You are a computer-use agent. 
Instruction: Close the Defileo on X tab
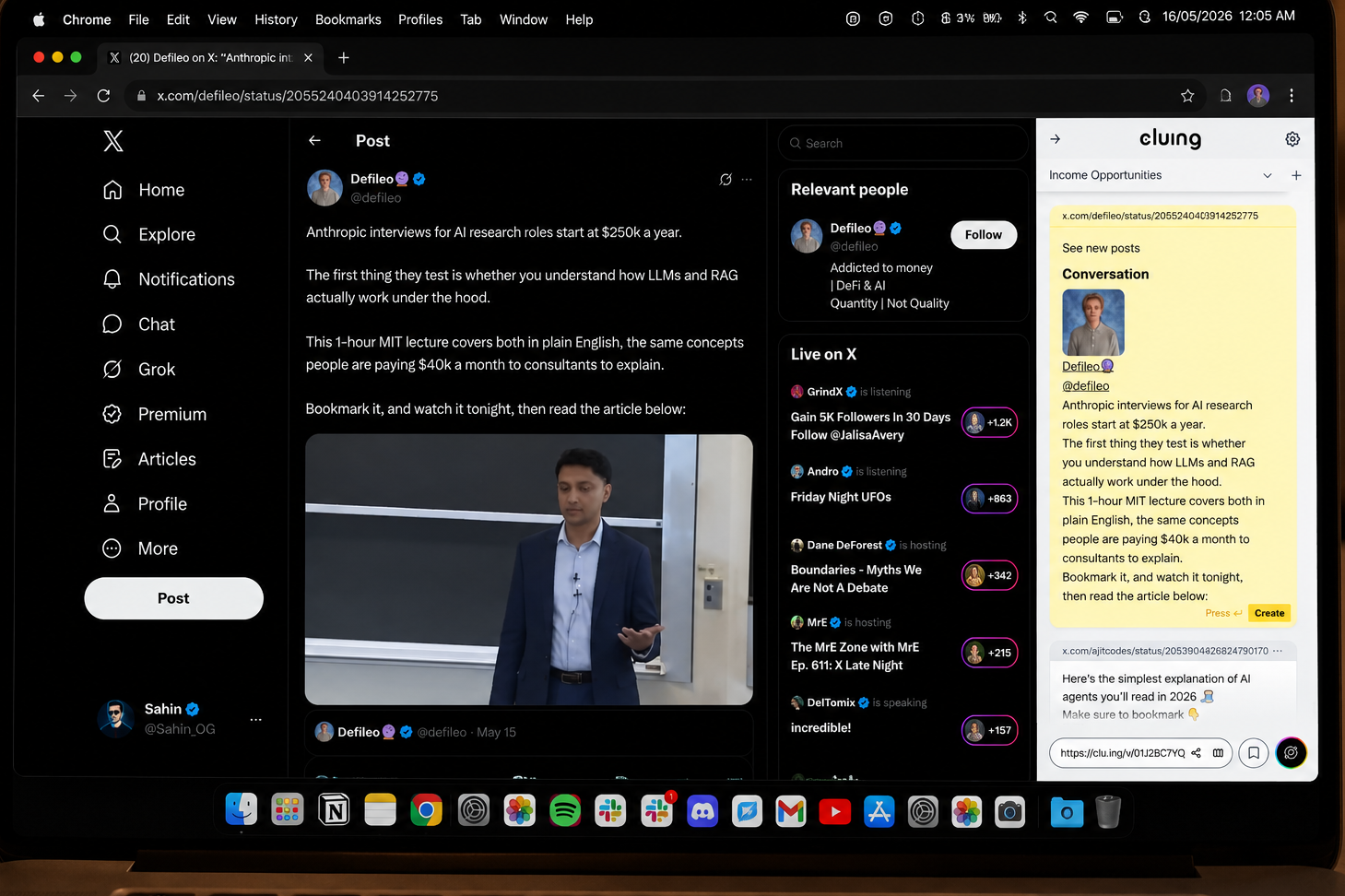(x=308, y=57)
